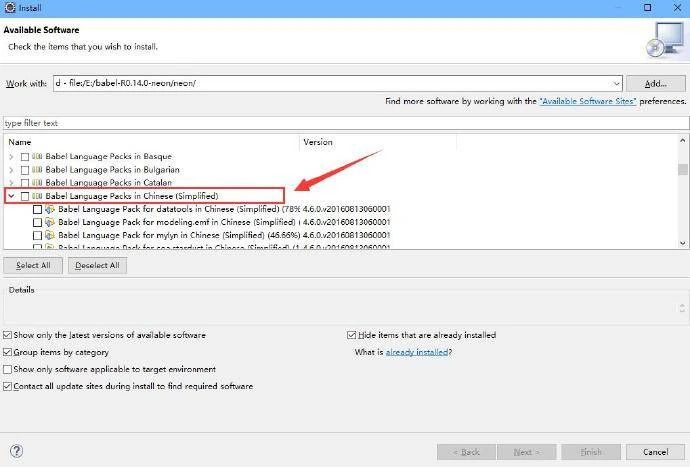Tick the mylyn Chinese language pack checkbox
This screenshot has width=690, height=467.
click(x=37, y=236)
